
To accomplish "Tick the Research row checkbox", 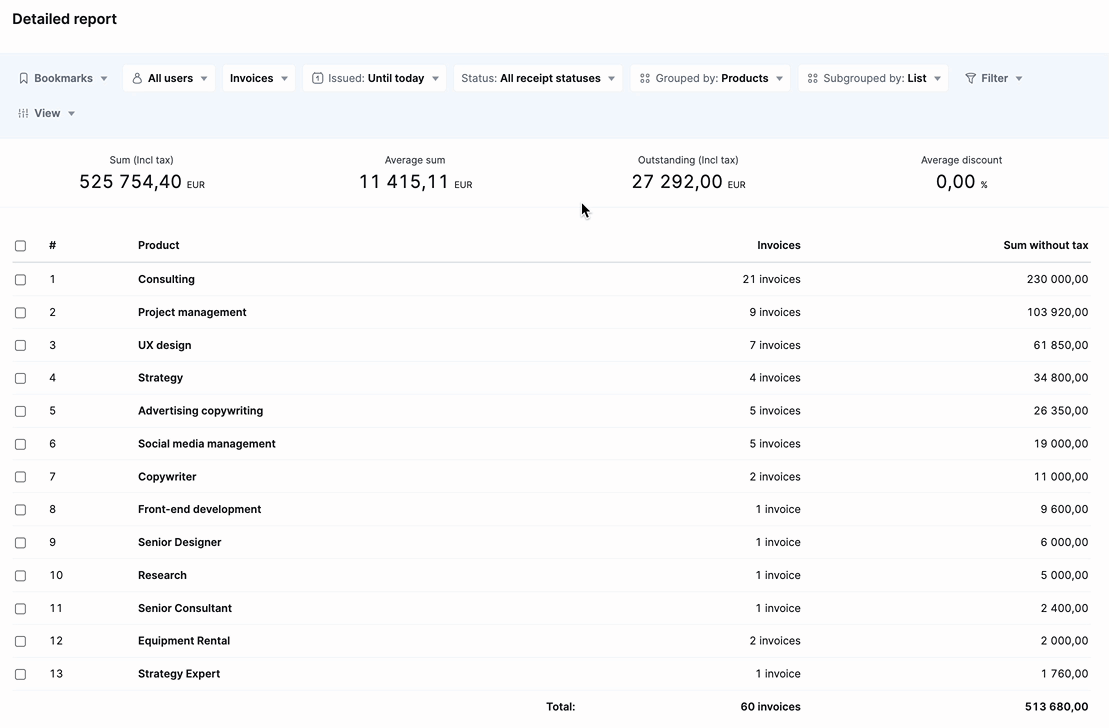I will tap(21, 576).
